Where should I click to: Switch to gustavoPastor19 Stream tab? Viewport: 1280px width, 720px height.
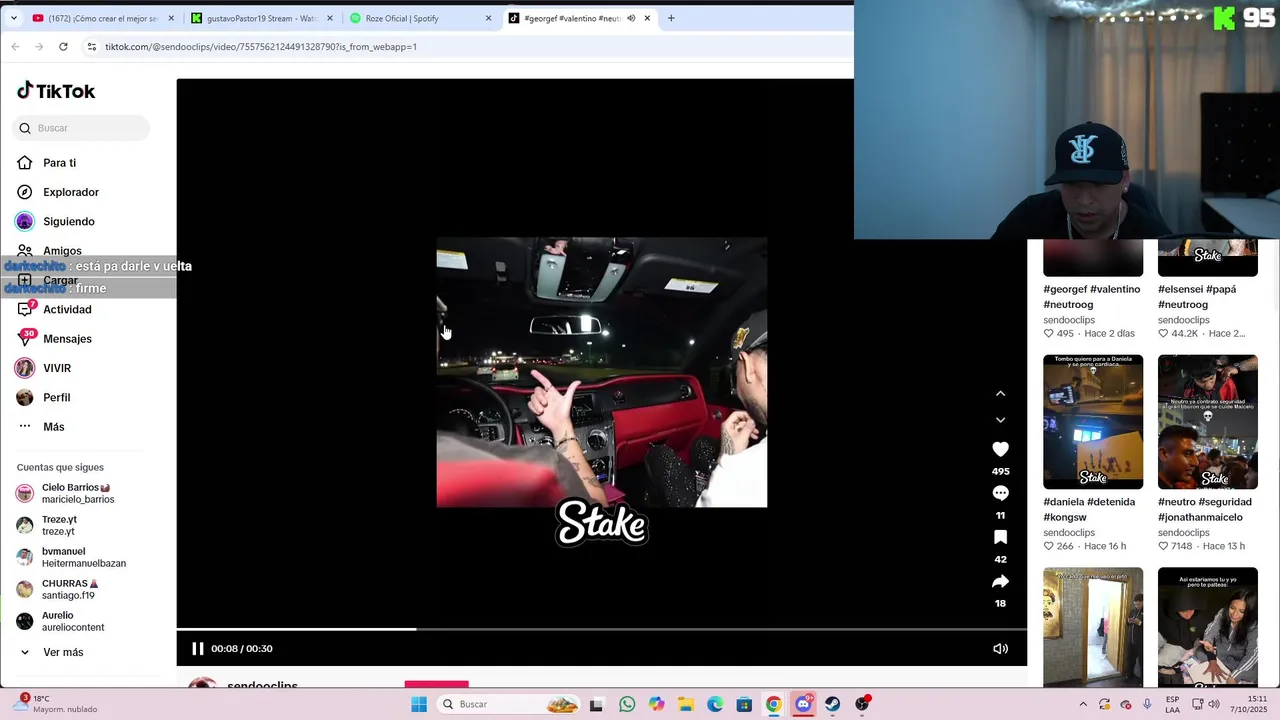point(262,18)
